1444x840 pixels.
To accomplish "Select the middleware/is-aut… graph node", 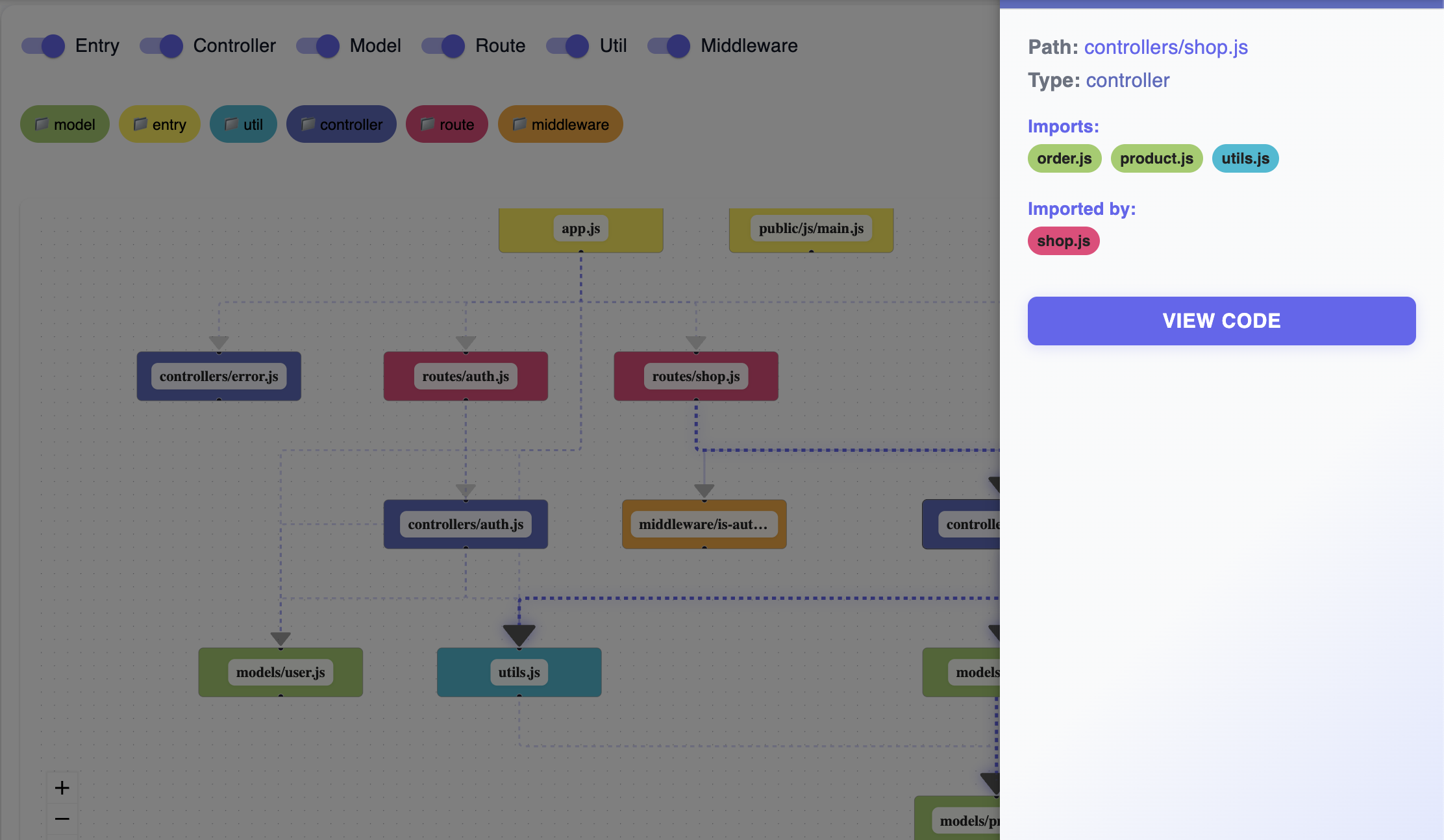I will [x=704, y=524].
